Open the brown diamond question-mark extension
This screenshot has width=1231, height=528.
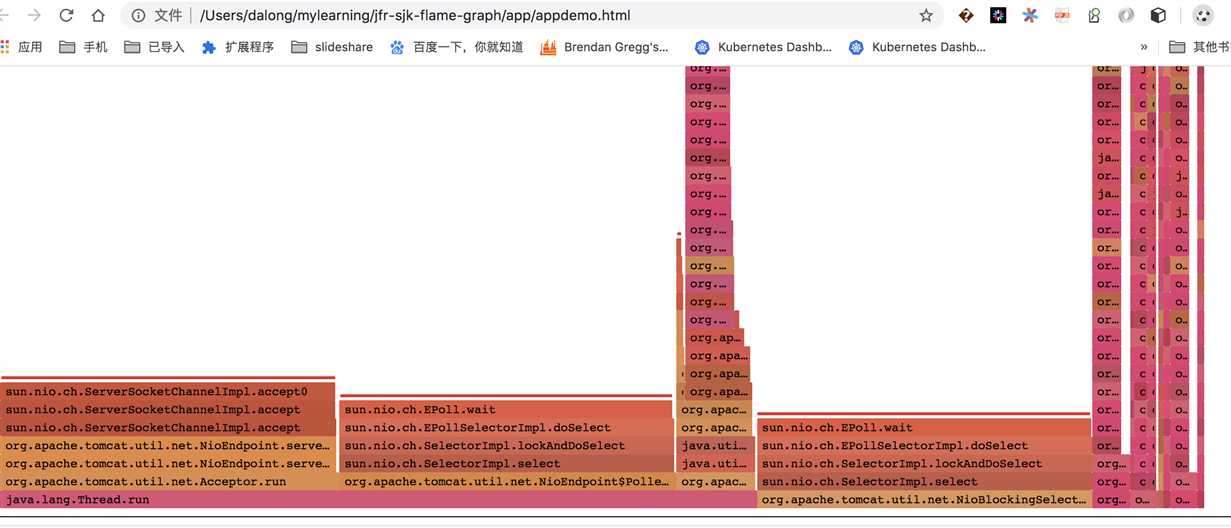[x=966, y=16]
